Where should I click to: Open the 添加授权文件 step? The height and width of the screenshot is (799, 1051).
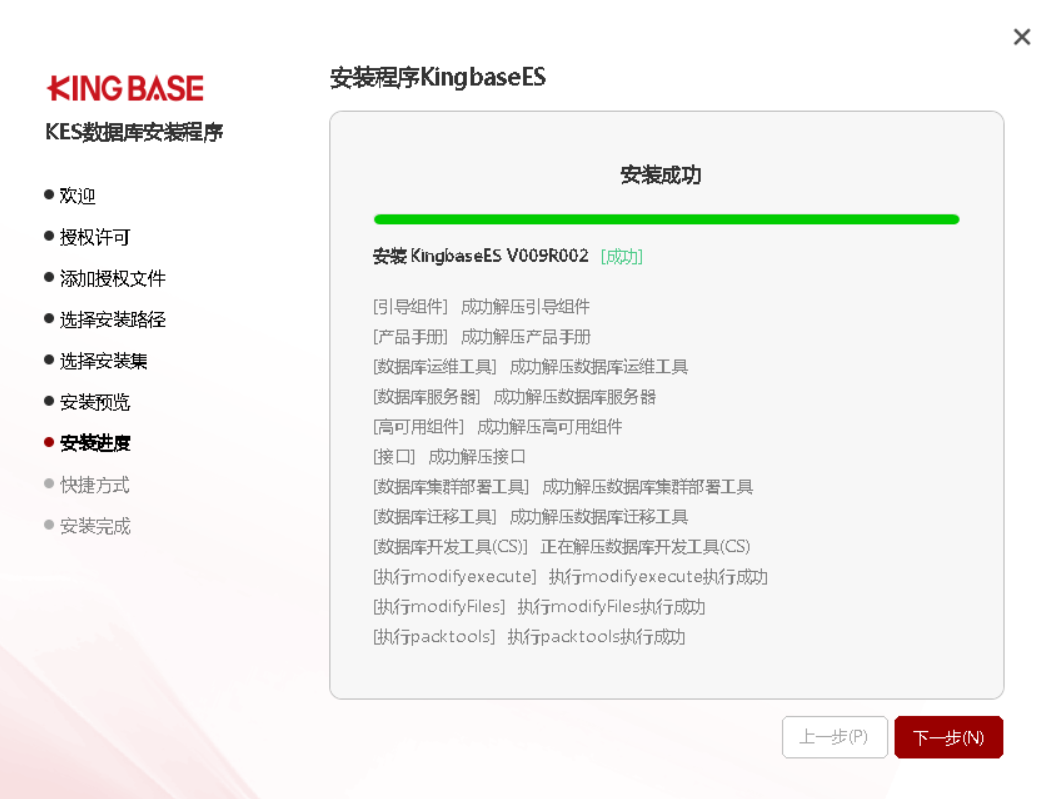[x=112, y=279]
